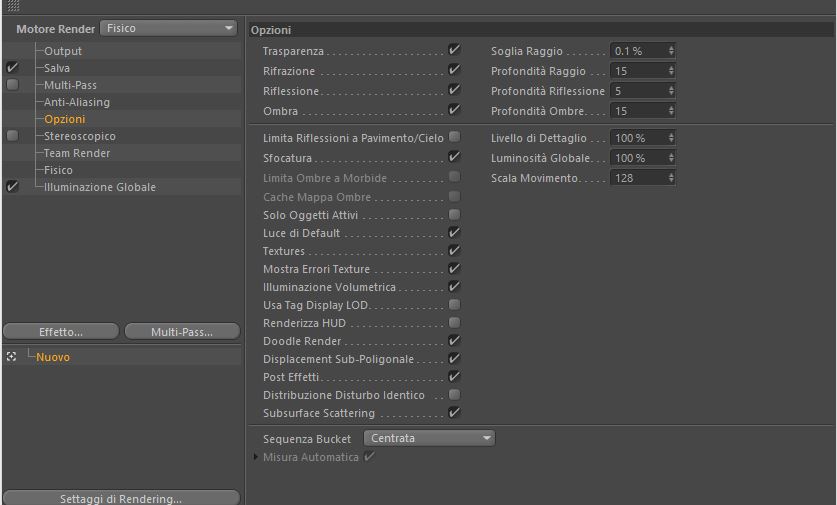Enable the Stereoscopico checkbox in the tree
837x505 pixels.
coord(12,136)
